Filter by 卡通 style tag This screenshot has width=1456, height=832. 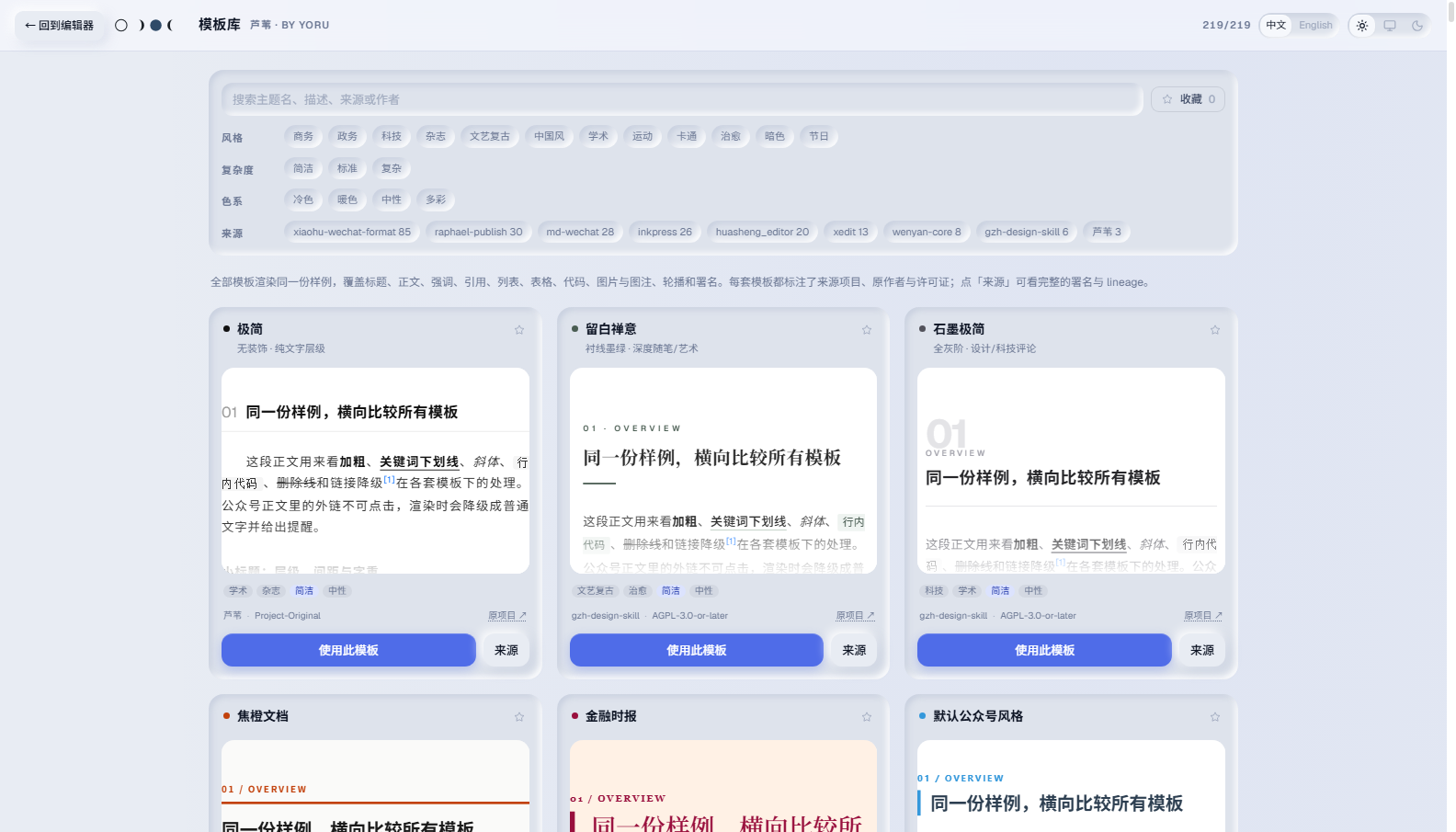tap(687, 136)
